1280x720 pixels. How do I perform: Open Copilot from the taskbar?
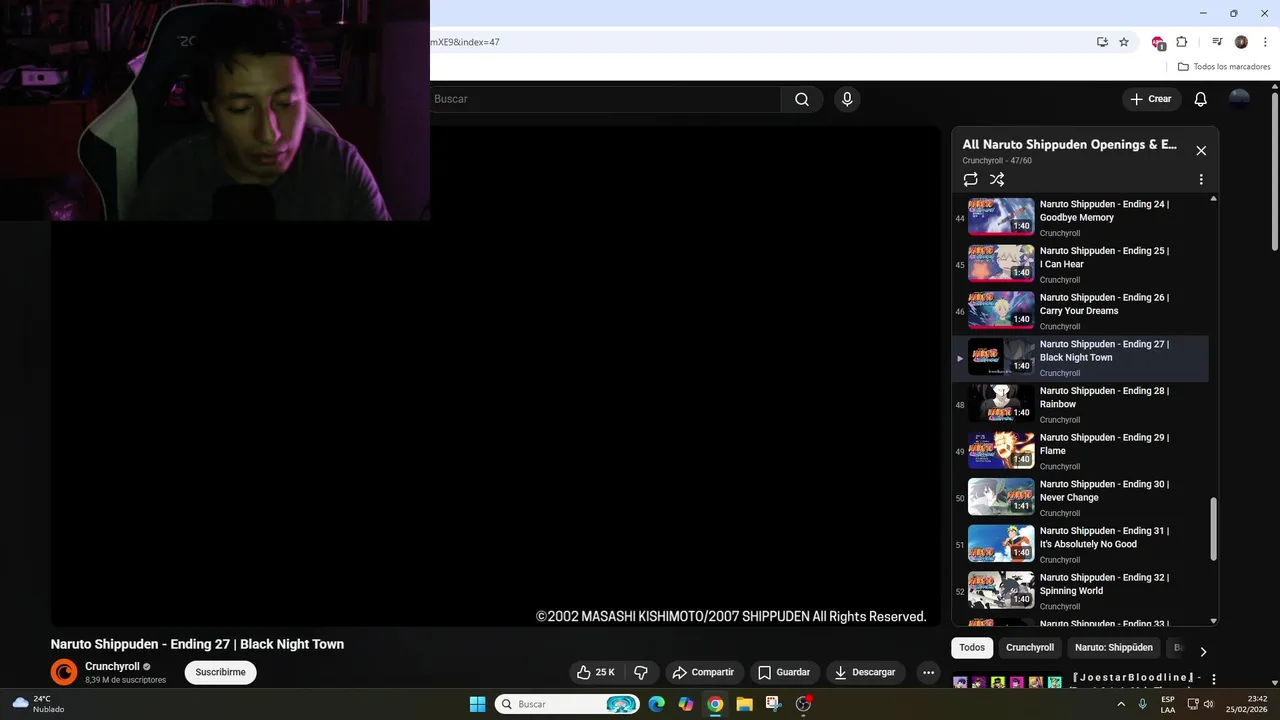point(686,704)
